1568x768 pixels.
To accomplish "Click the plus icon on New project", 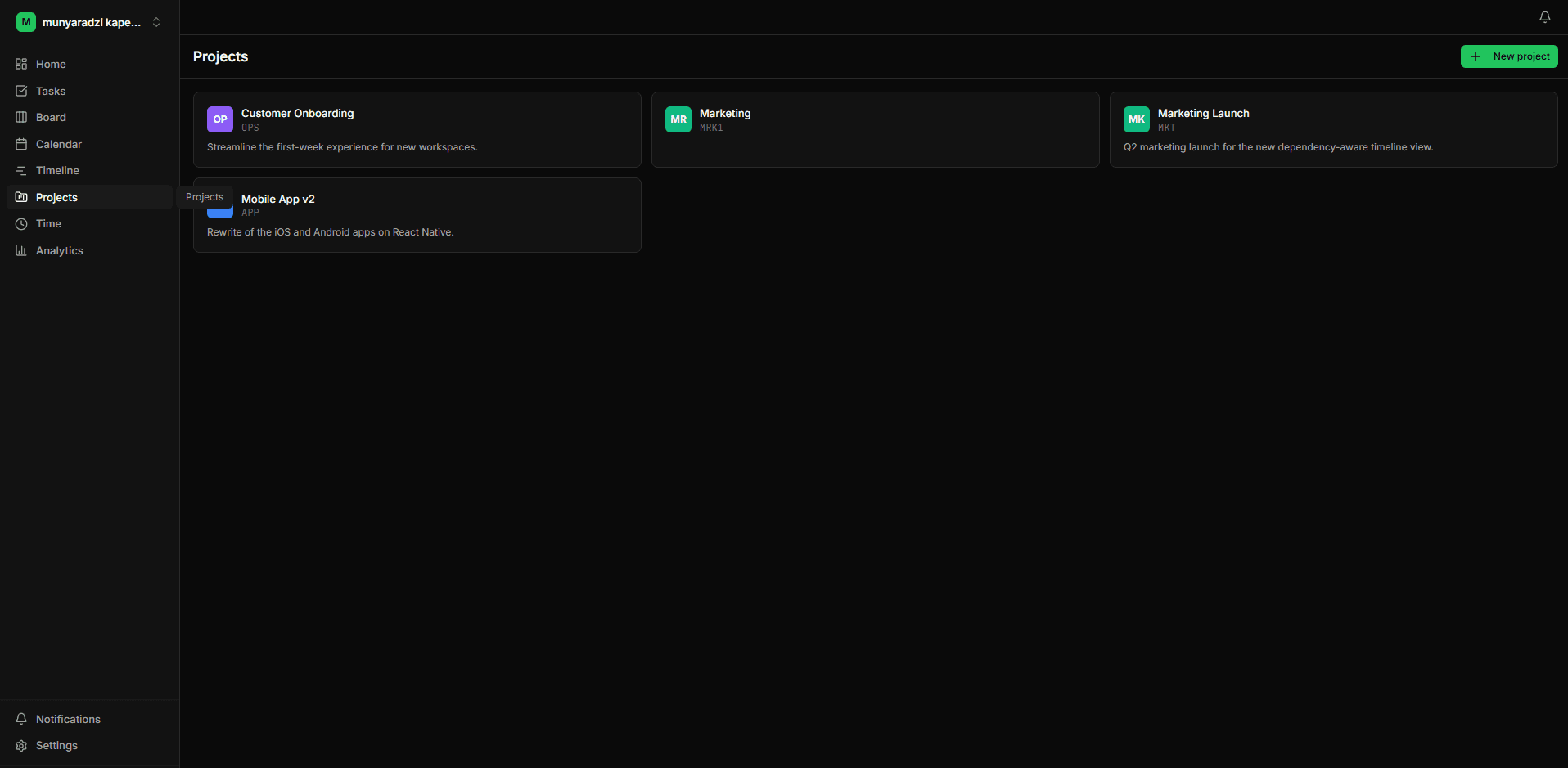I will (x=1476, y=56).
